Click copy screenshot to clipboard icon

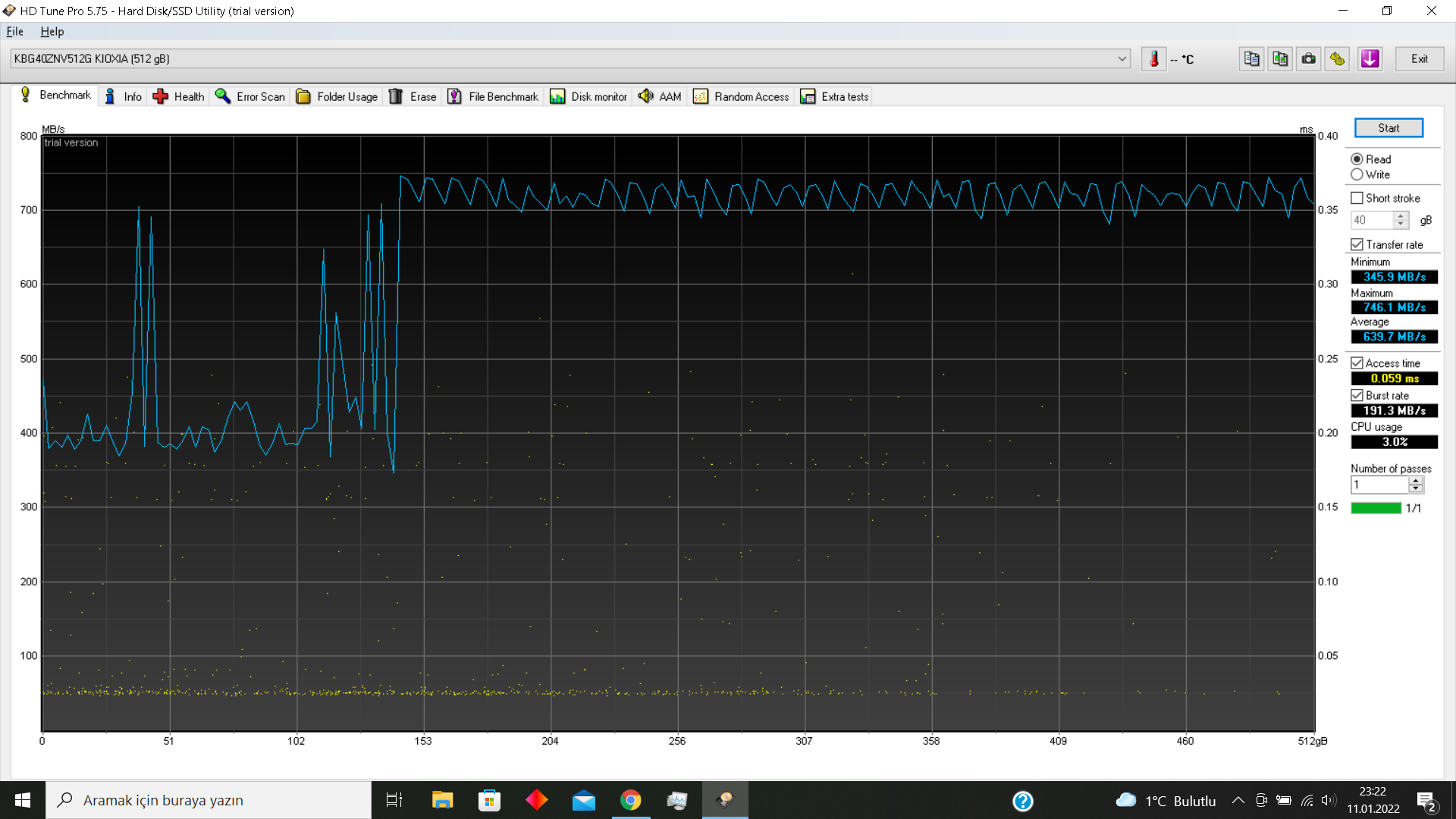click(1280, 59)
